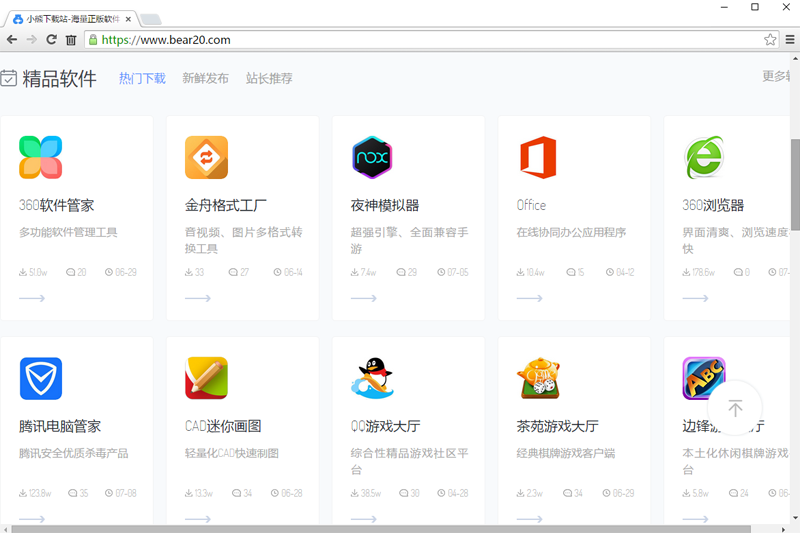Open the 茶苑游戏大厅 title link

coord(557,426)
